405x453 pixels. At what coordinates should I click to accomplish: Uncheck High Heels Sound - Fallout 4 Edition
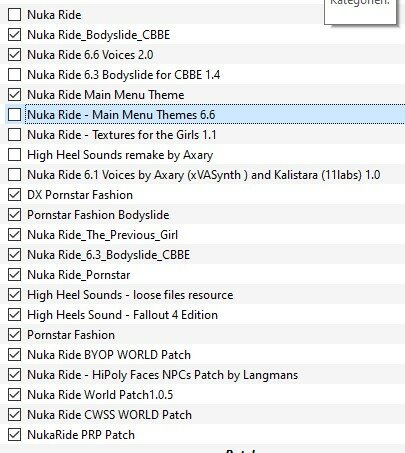pyautogui.click(x=14, y=315)
